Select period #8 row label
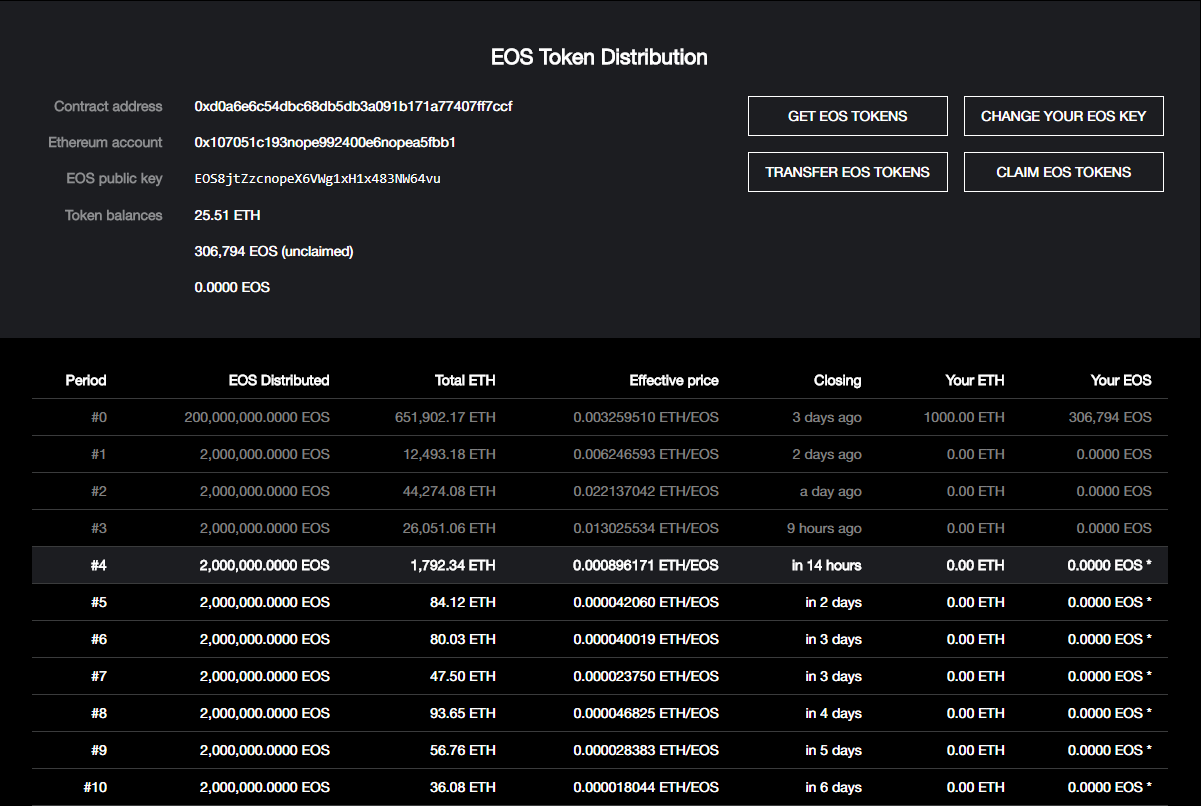1201x806 pixels. [98, 713]
